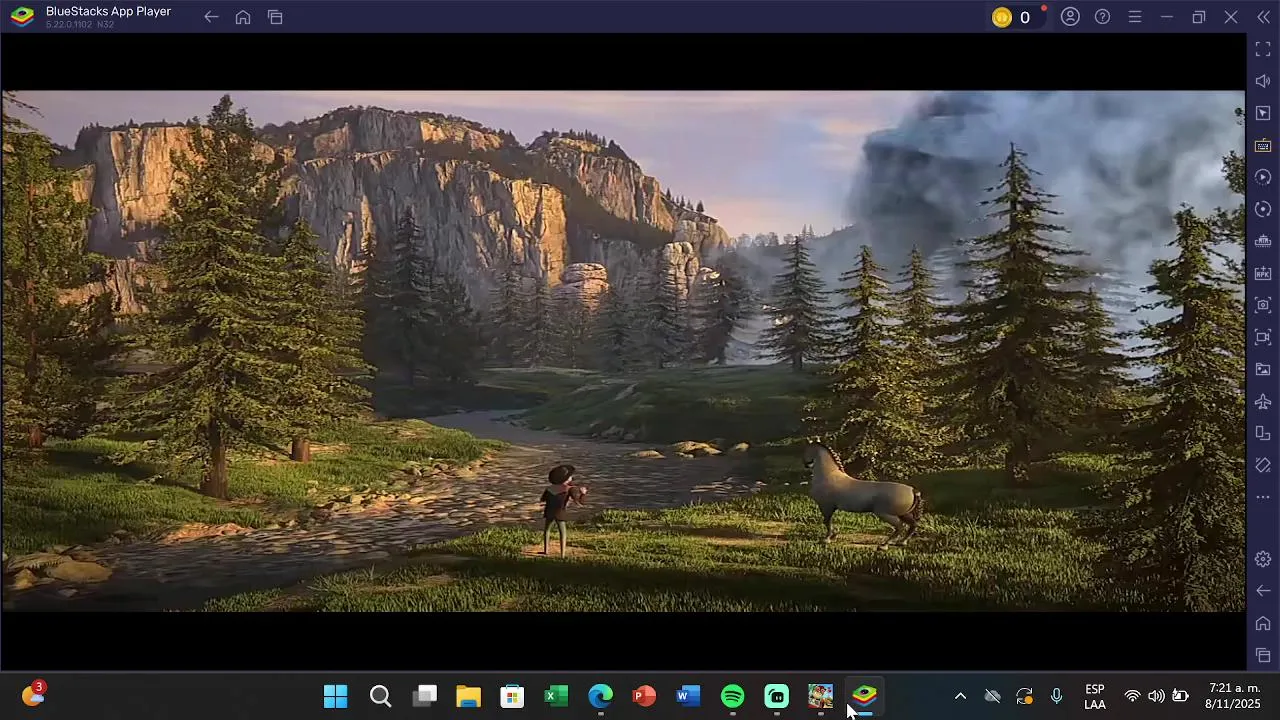Viewport: 1280px width, 720px height.
Task: Open the account profile icon in title bar
Action: pyautogui.click(x=1070, y=17)
